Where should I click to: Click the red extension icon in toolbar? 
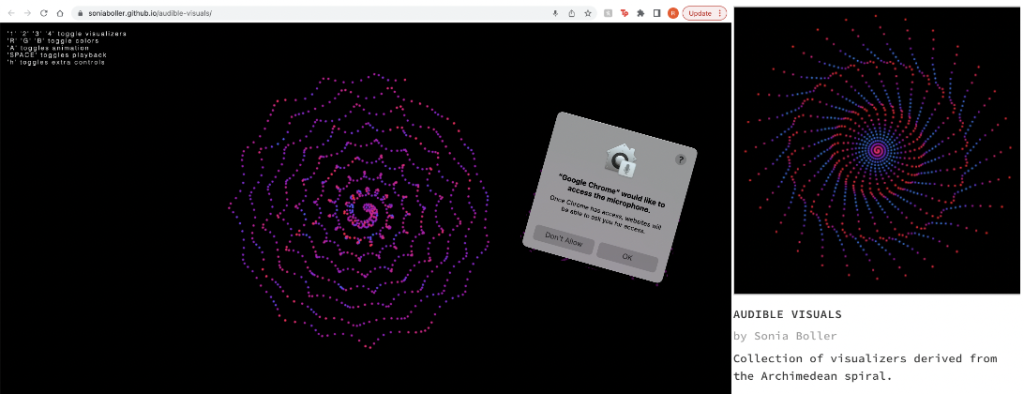click(x=624, y=13)
